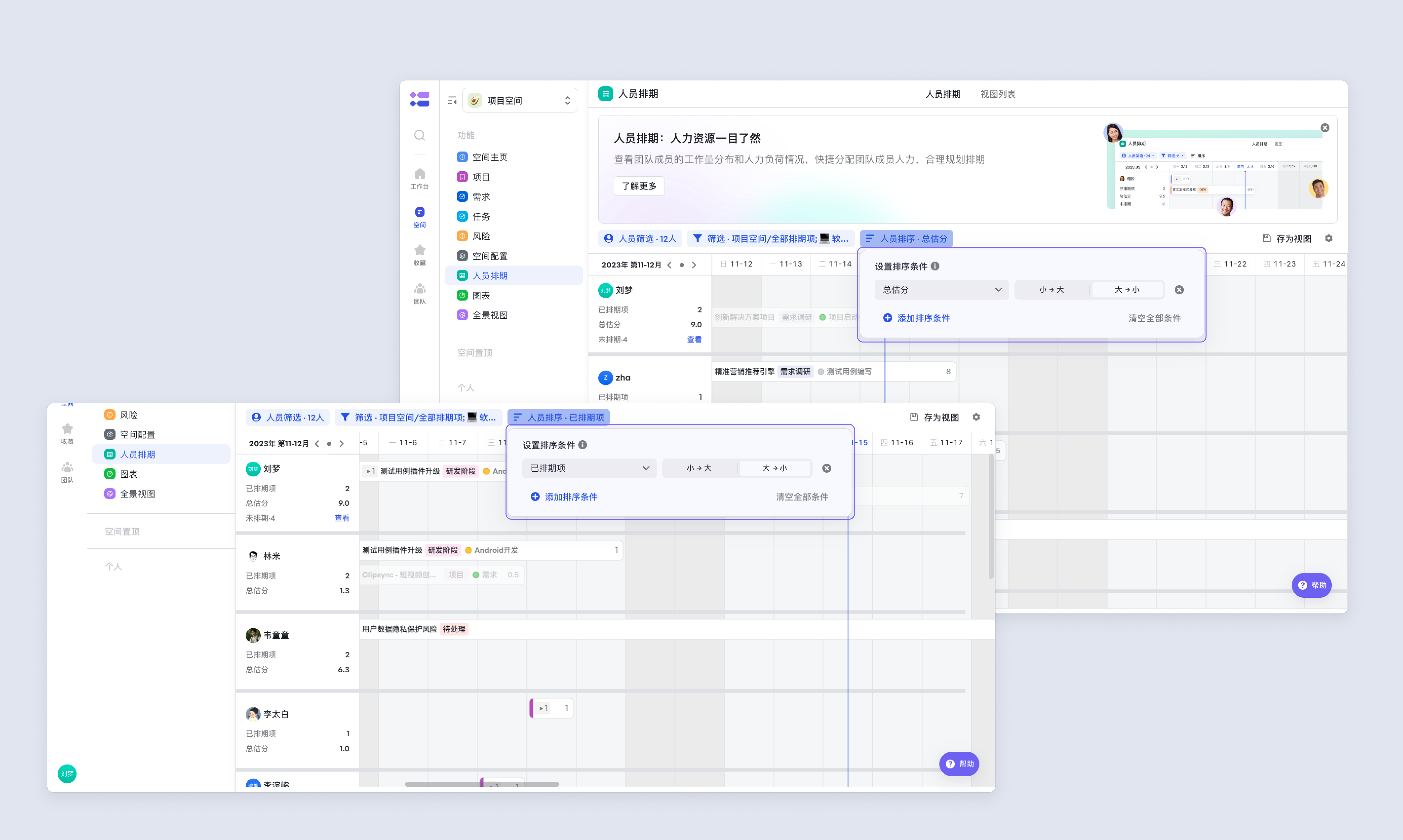
Task: Click the 查看 link in the back window
Action: coord(694,340)
